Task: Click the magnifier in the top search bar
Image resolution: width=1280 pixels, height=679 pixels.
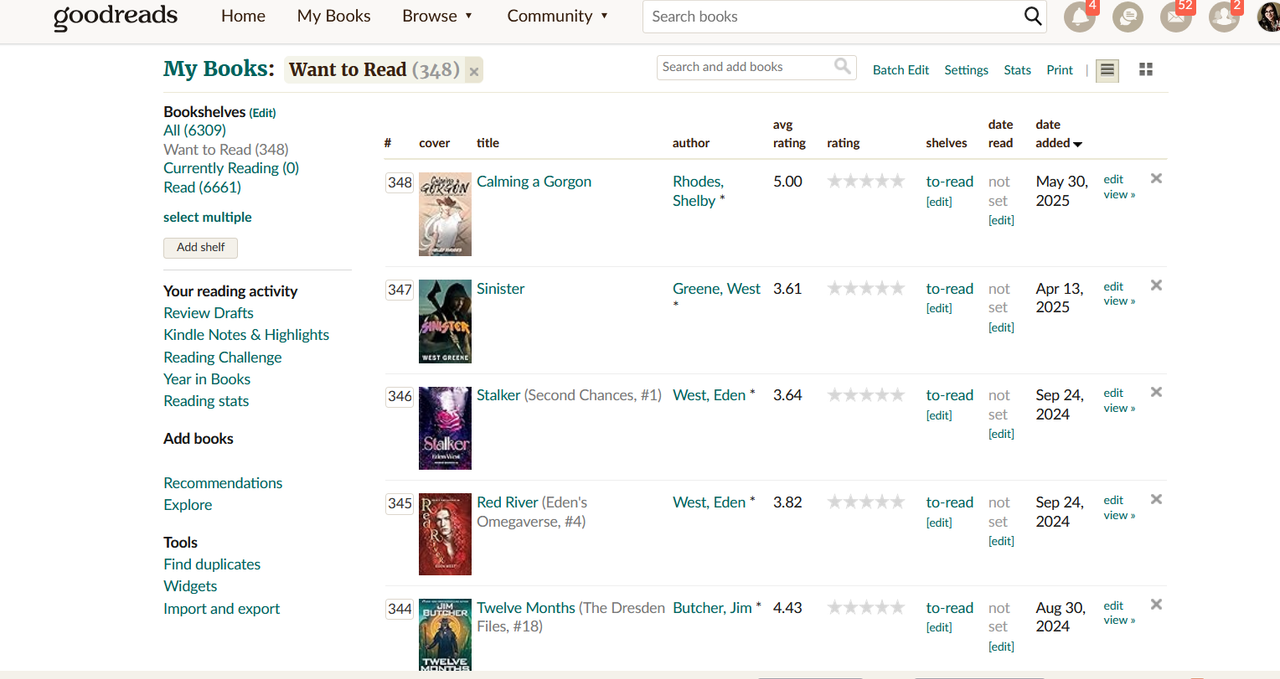Action: coord(1033,16)
